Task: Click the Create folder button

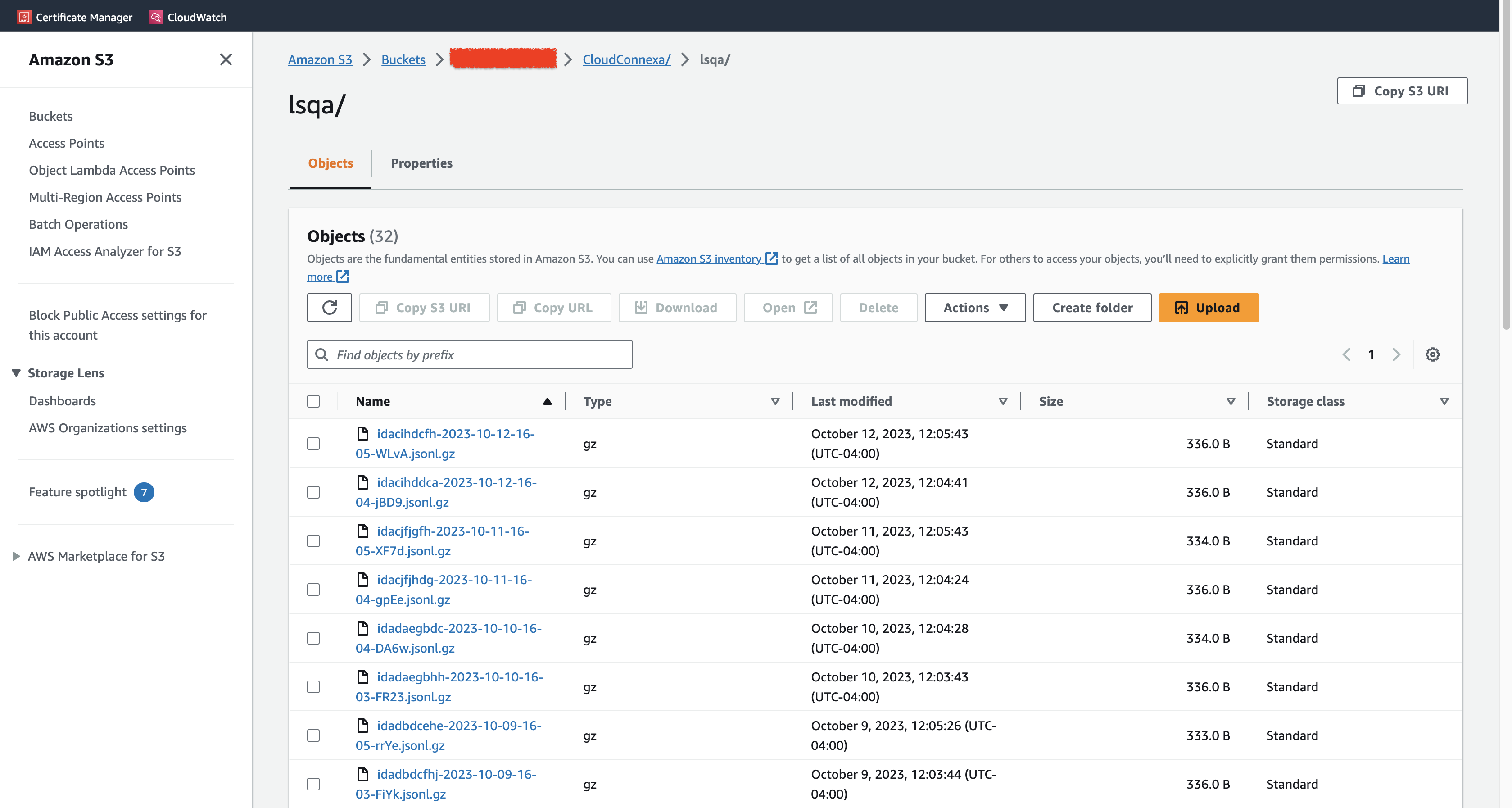Action: pos(1092,307)
